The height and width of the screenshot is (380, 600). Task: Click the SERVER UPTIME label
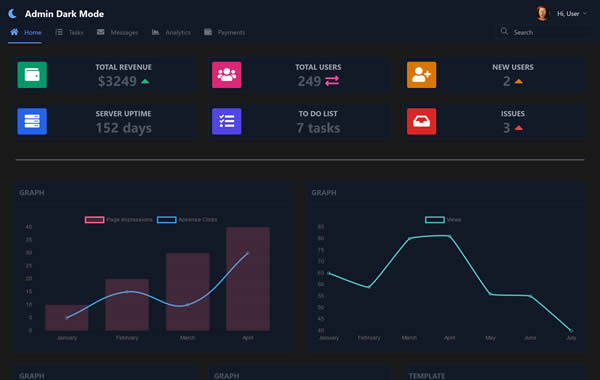point(124,114)
